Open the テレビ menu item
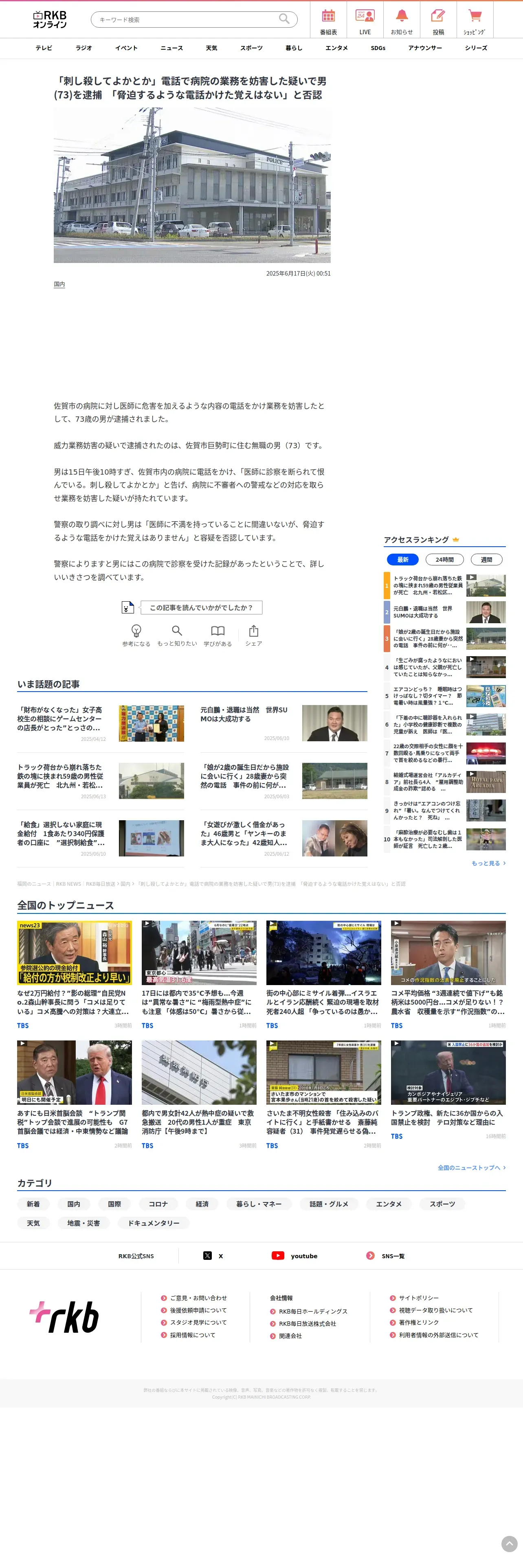This screenshot has width=523, height=1568. tap(44, 48)
